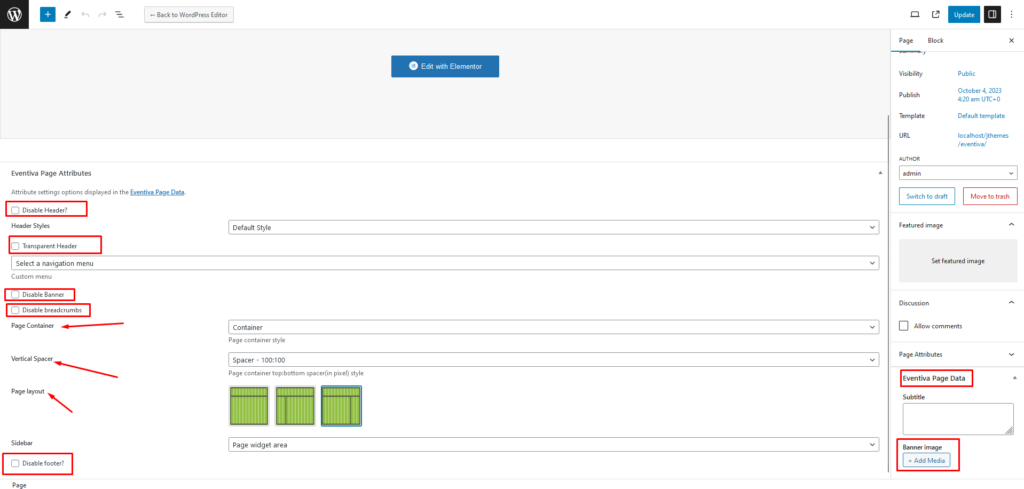Switch to the Block tab
This screenshot has width=1024, height=489.
coord(935,40)
